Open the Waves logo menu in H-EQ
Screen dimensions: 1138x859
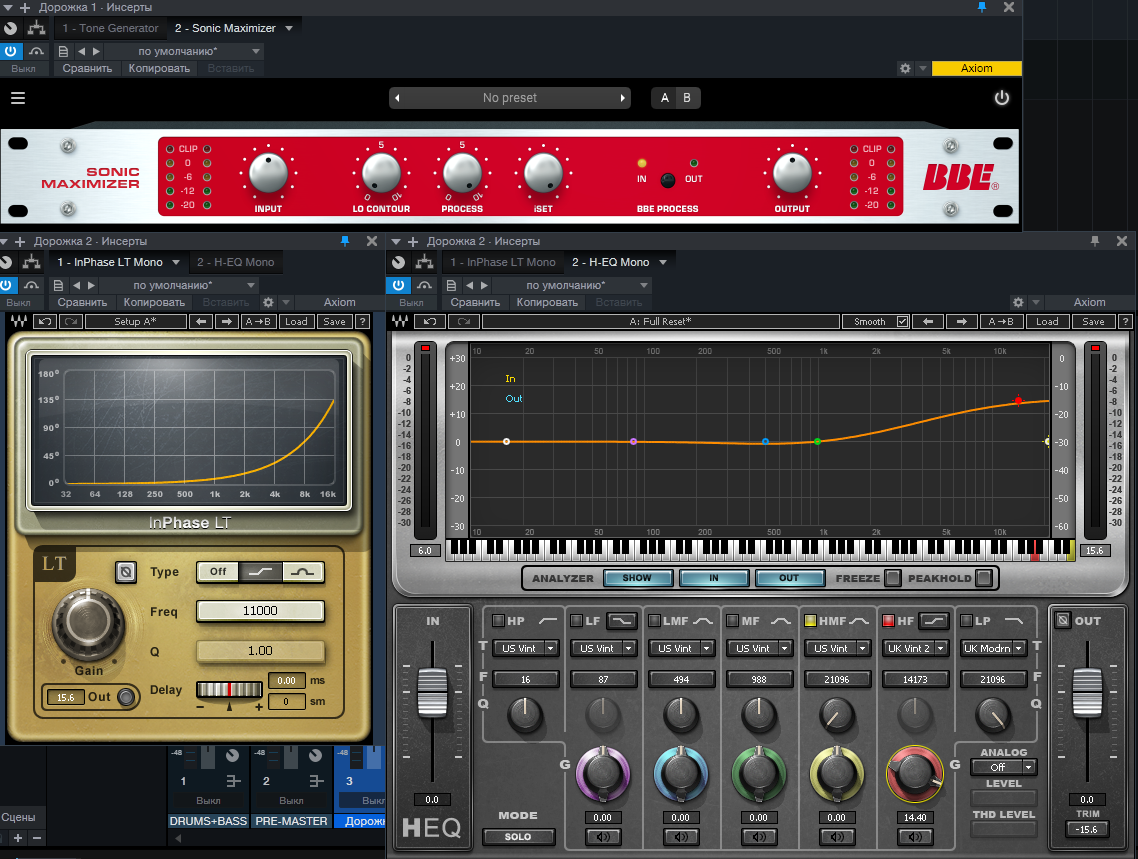point(400,321)
